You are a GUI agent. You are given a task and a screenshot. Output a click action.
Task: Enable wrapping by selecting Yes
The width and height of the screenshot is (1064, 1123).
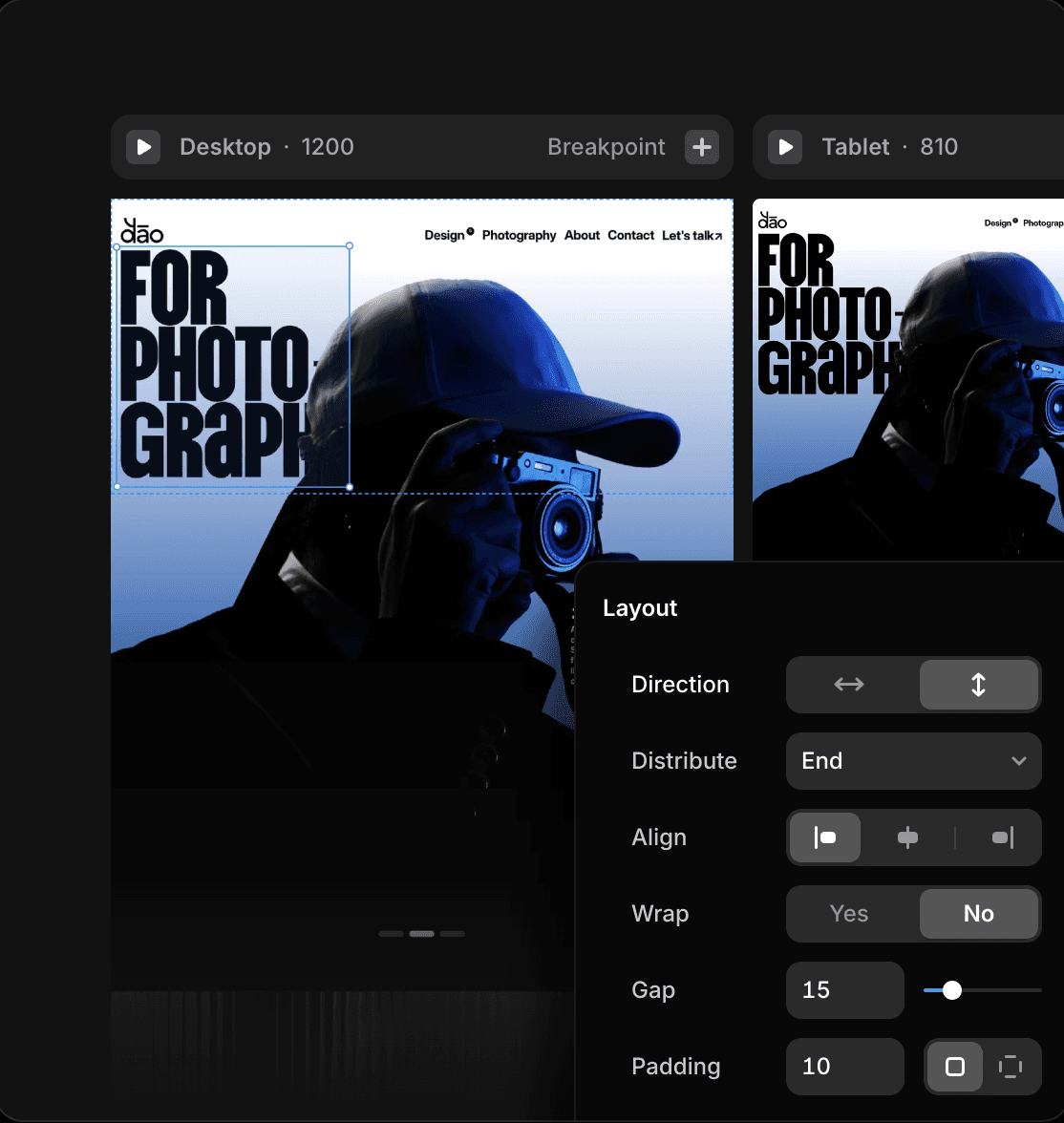click(x=848, y=914)
